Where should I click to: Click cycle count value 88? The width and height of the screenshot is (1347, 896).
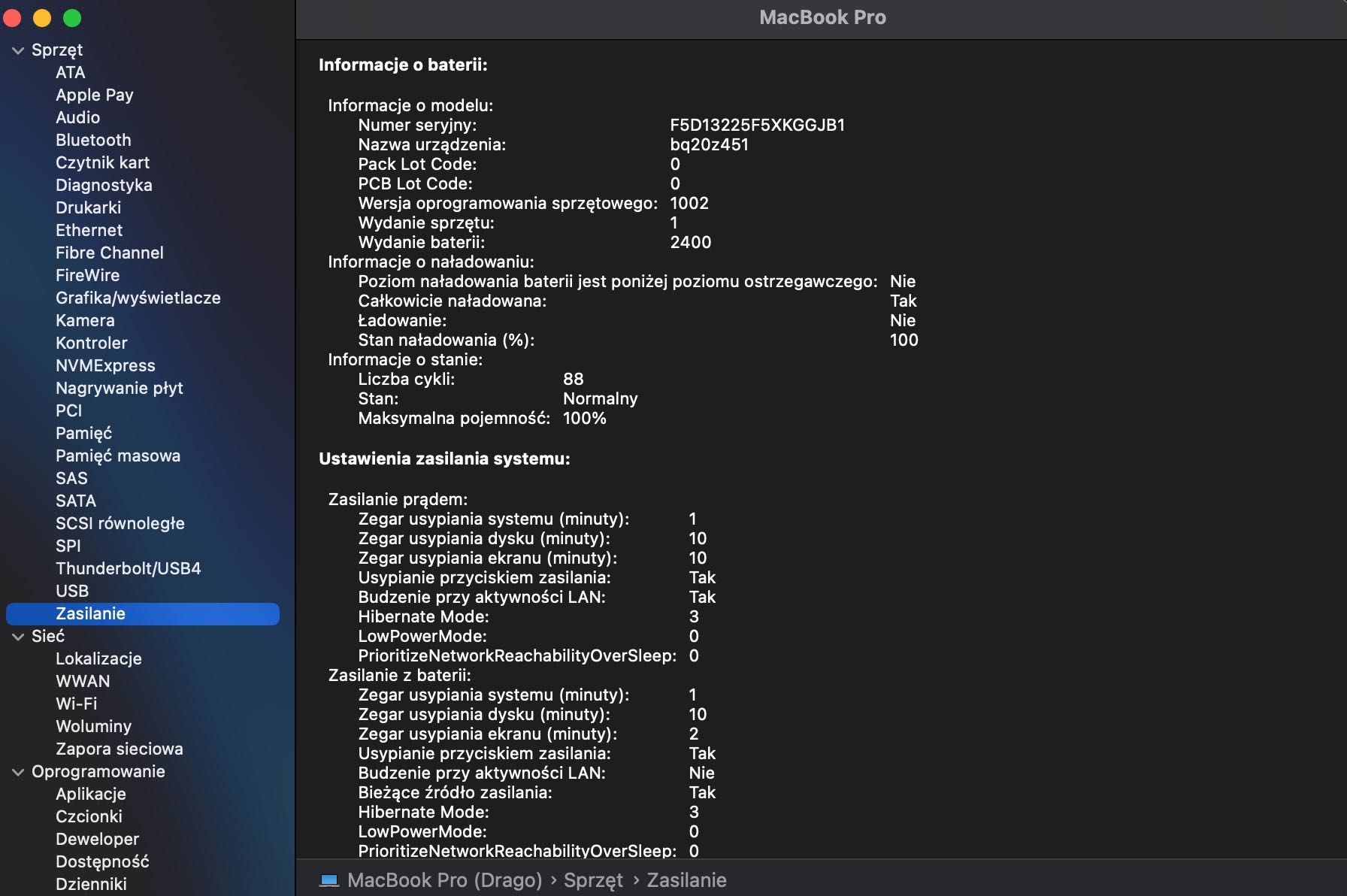pos(574,379)
